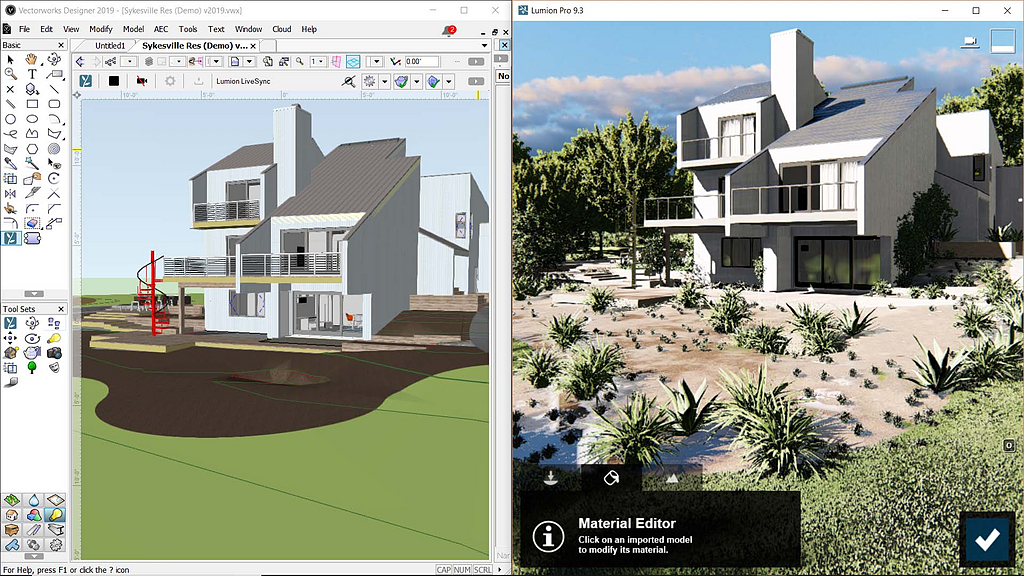Click the LiveSync camera sync icon
Screen dimensions: 1024x576
tap(142, 81)
